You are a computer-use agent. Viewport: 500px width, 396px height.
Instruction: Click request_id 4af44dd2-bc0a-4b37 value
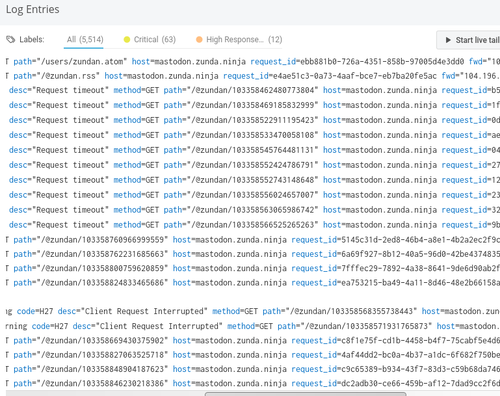421,355
